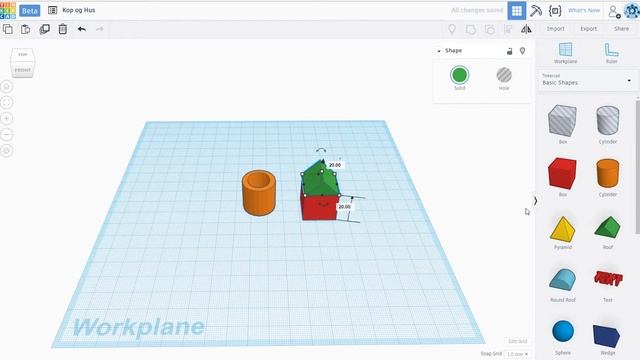The width and height of the screenshot is (640, 360).
Task: Click the Edit Grid button
Action: tap(518, 341)
